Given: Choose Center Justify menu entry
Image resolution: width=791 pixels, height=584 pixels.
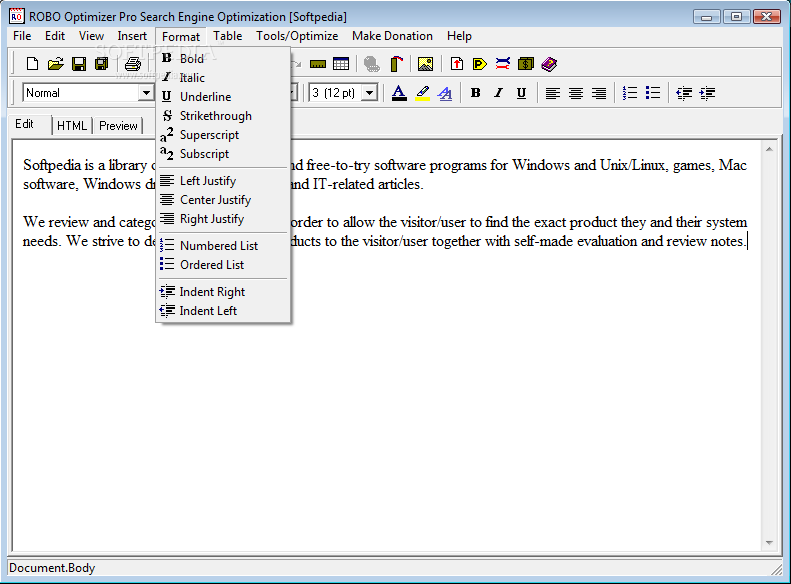Looking at the screenshot, I should 223,200.
